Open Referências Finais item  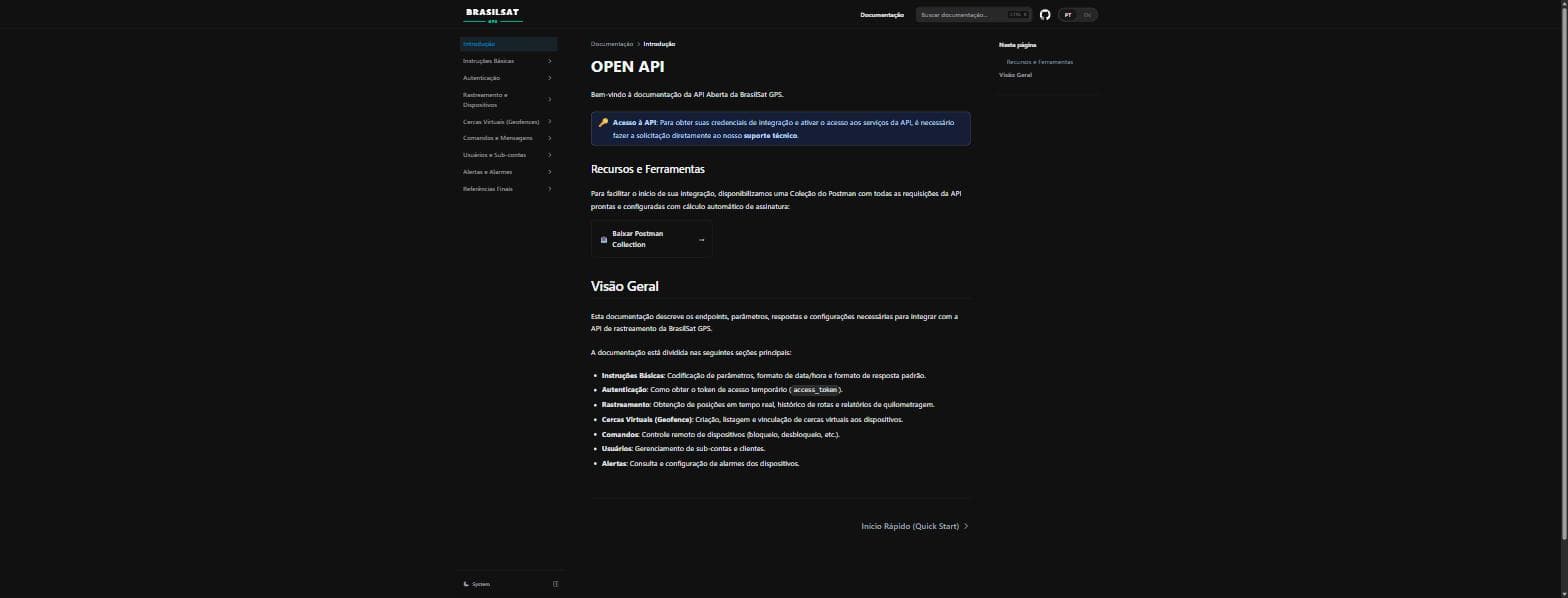click(x=487, y=189)
